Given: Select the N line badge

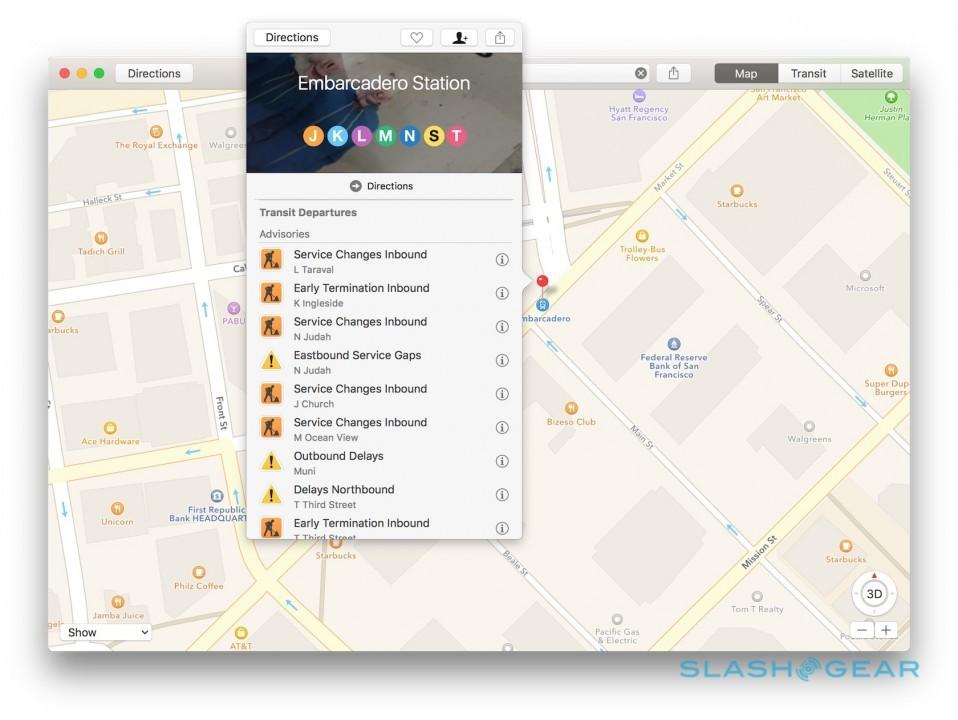Looking at the screenshot, I should pos(409,136).
